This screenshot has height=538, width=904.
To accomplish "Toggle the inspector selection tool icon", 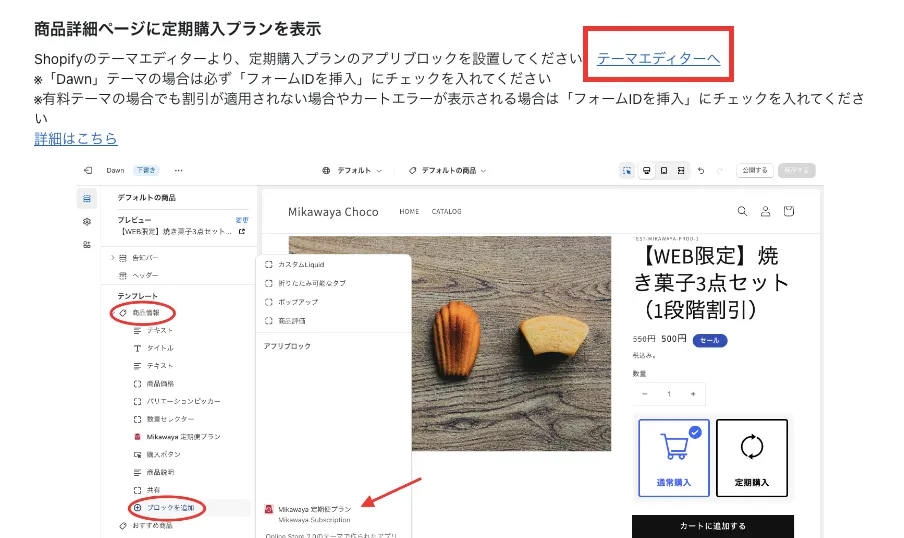I will pyautogui.click(x=627, y=171).
